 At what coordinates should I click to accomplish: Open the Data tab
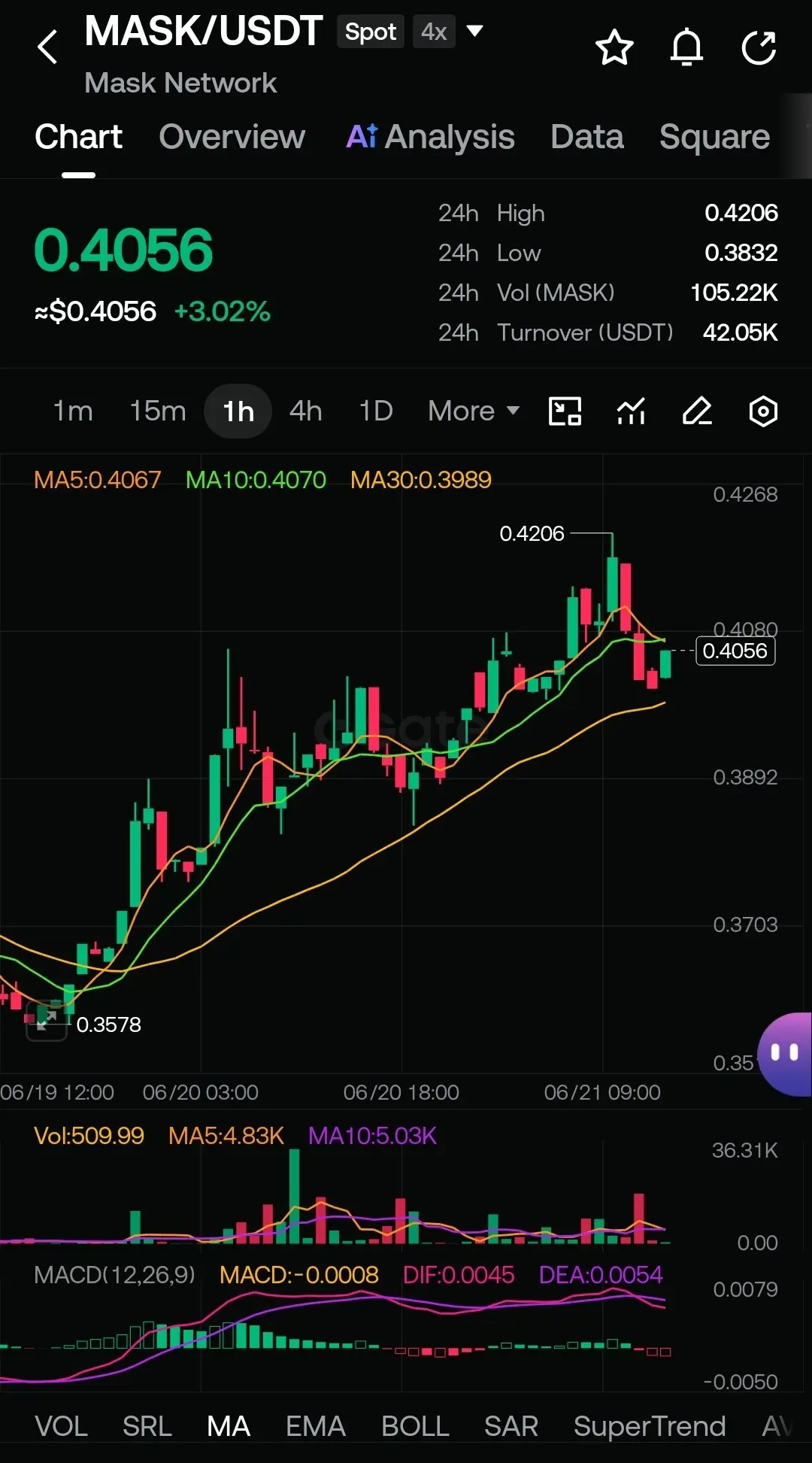coord(587,137)
